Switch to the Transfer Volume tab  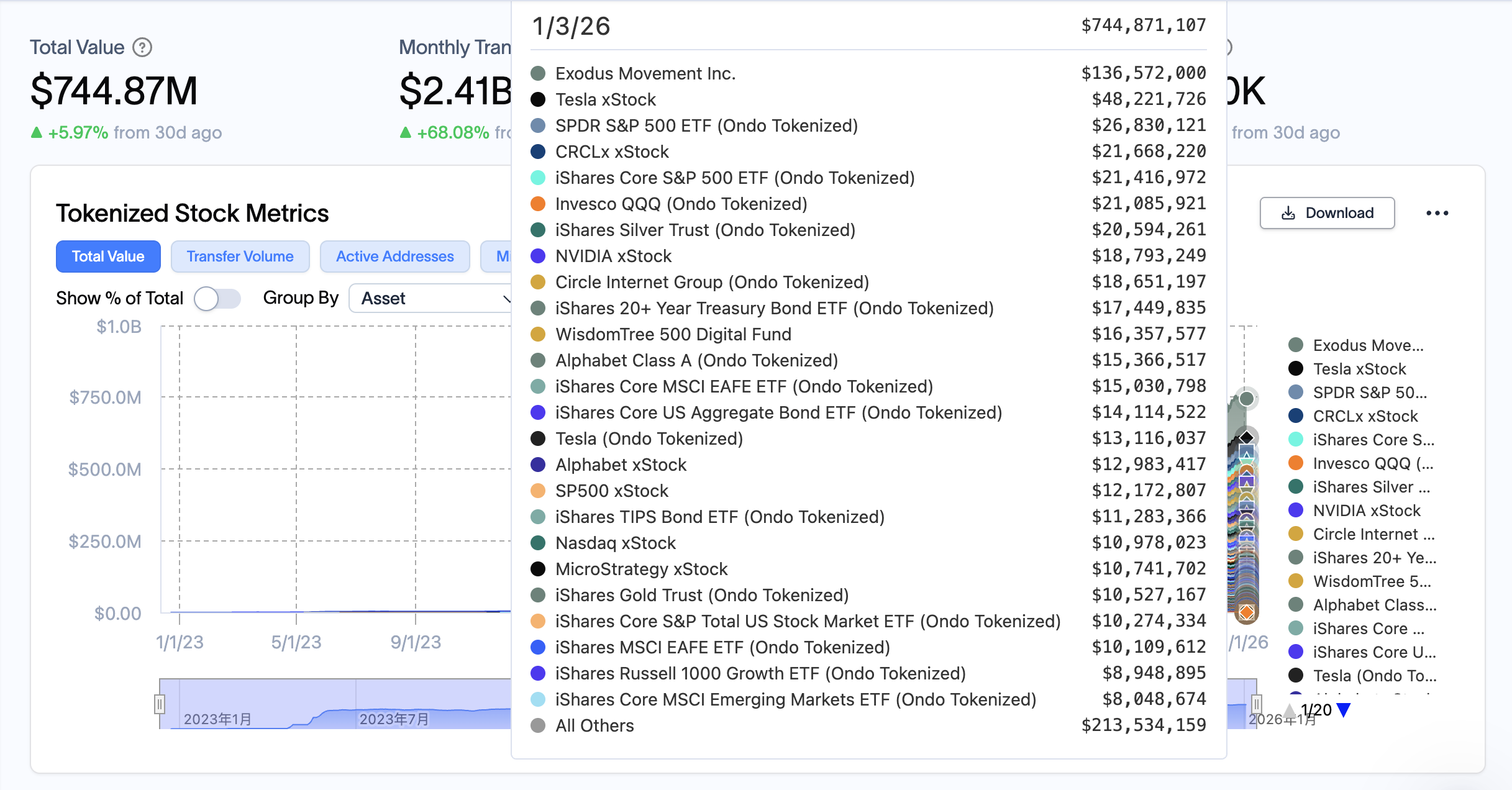(x=240, y=257)
